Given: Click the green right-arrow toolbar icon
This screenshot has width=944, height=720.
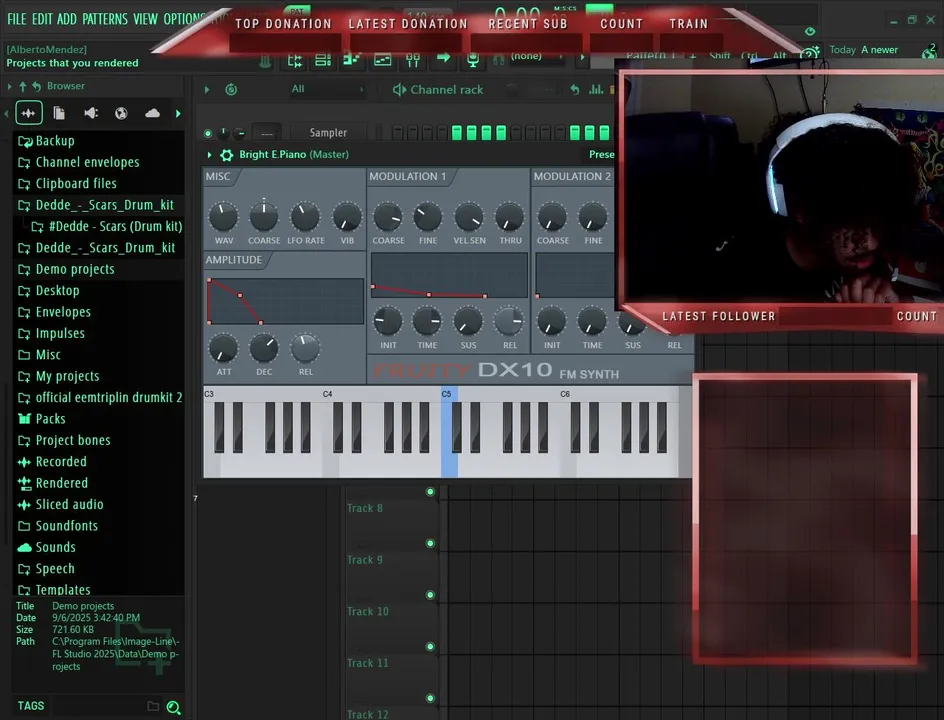Looking at the screenshot, I should pyautogui.click(x=444, y=58).
